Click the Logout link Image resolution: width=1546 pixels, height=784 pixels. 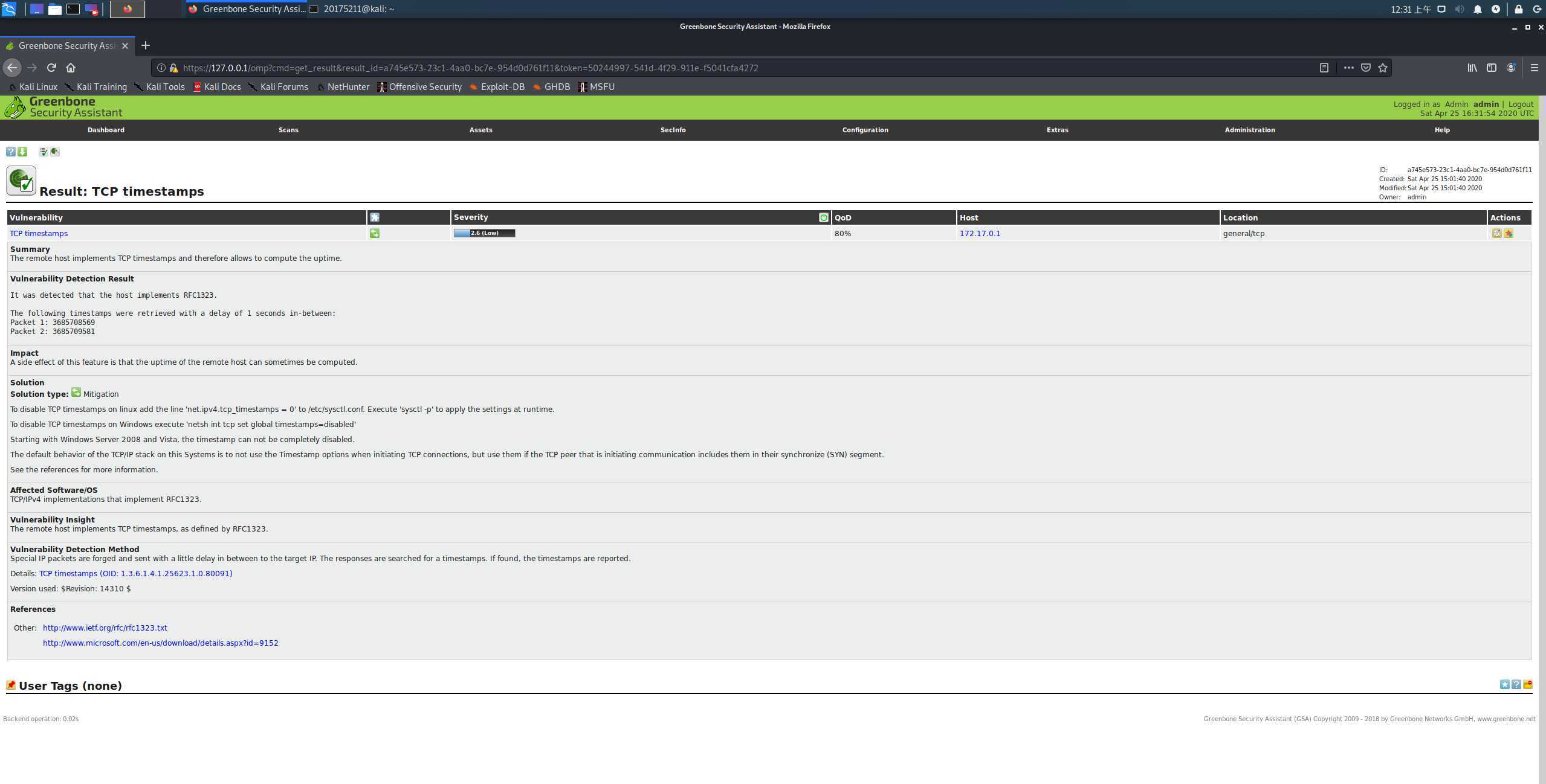[1520, 104]
